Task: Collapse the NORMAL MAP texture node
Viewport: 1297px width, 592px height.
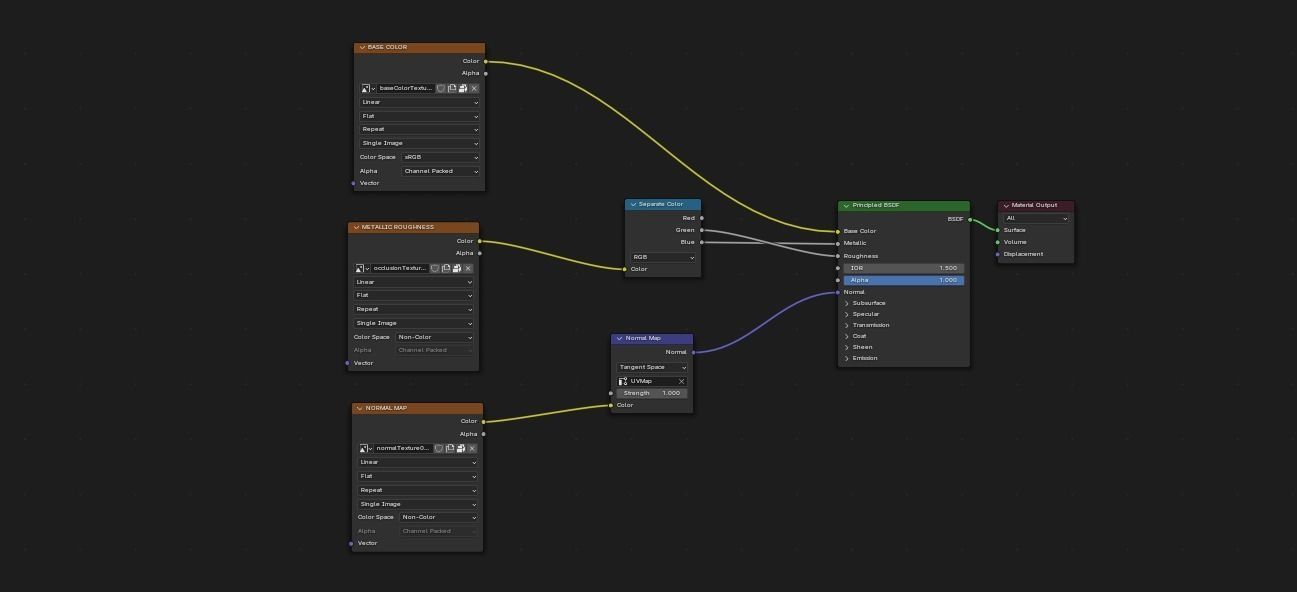Action: (360, 408)
